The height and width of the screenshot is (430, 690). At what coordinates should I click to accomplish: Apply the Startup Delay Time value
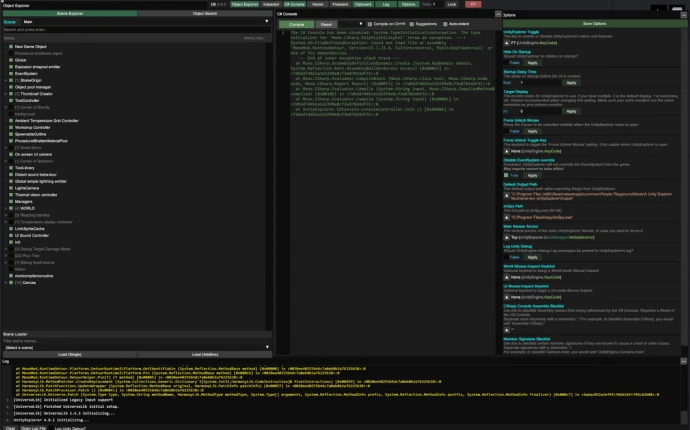571,83
